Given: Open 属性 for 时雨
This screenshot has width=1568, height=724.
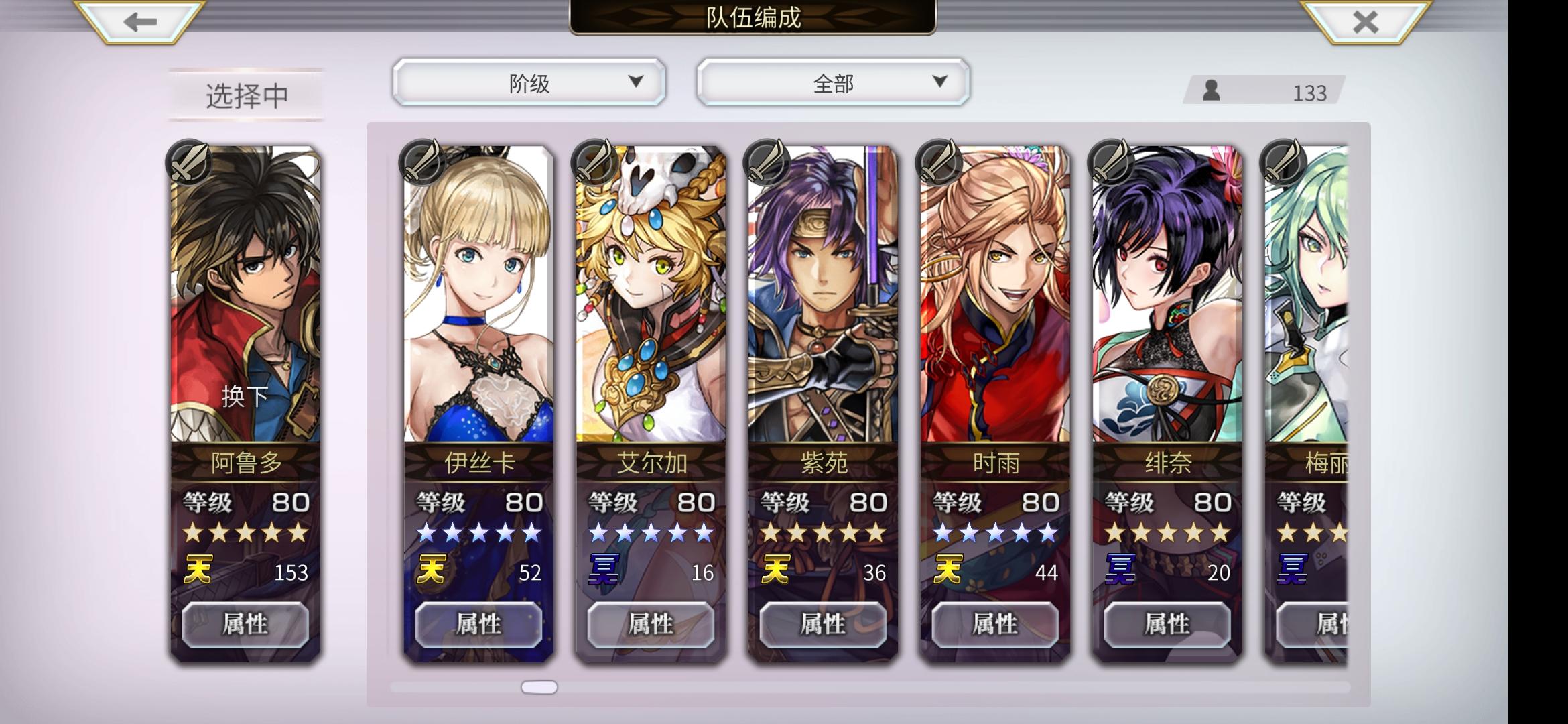Looking at the screenshot, I should tap(995, 624).
